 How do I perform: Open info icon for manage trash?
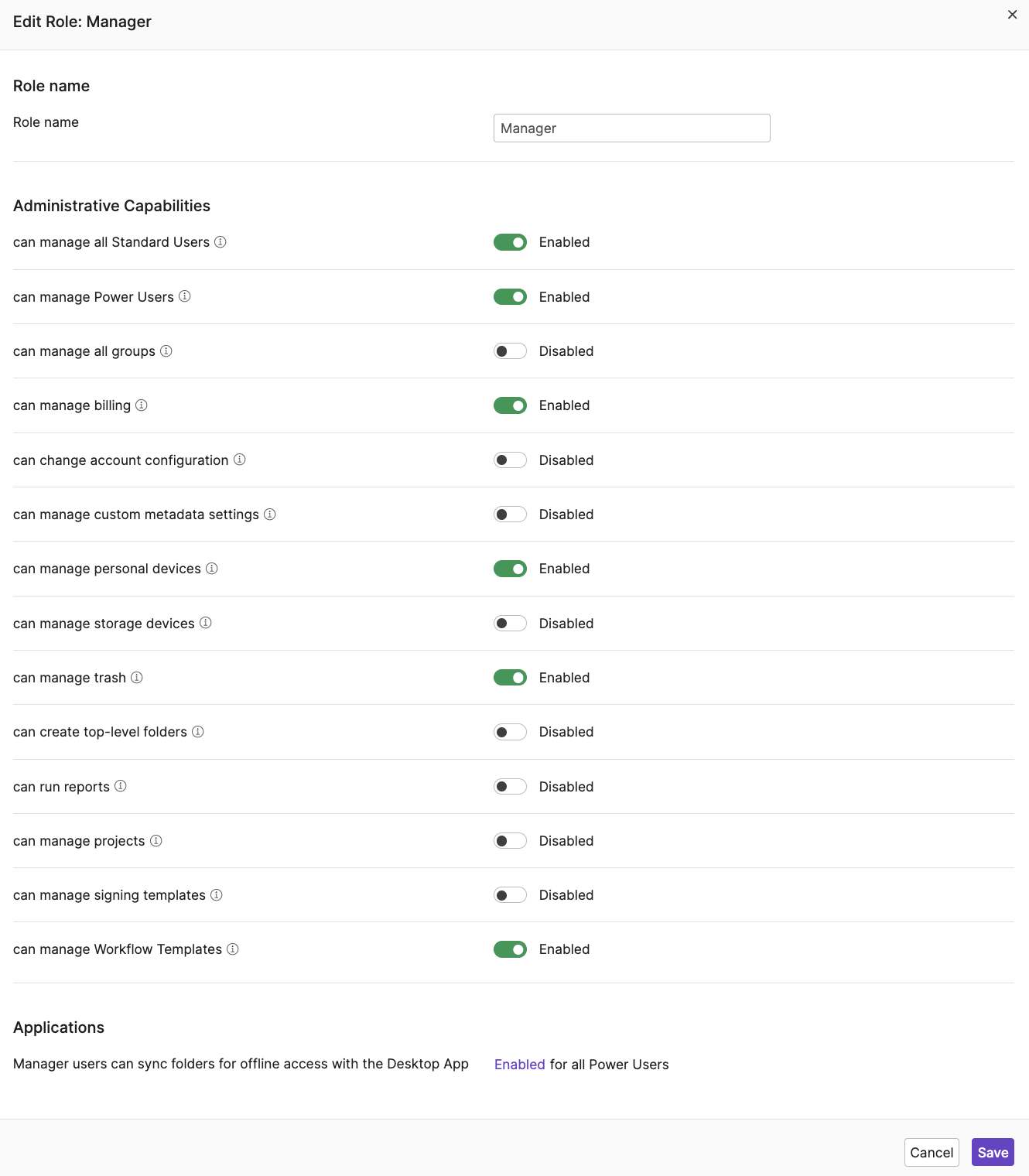tap(137, 678)
